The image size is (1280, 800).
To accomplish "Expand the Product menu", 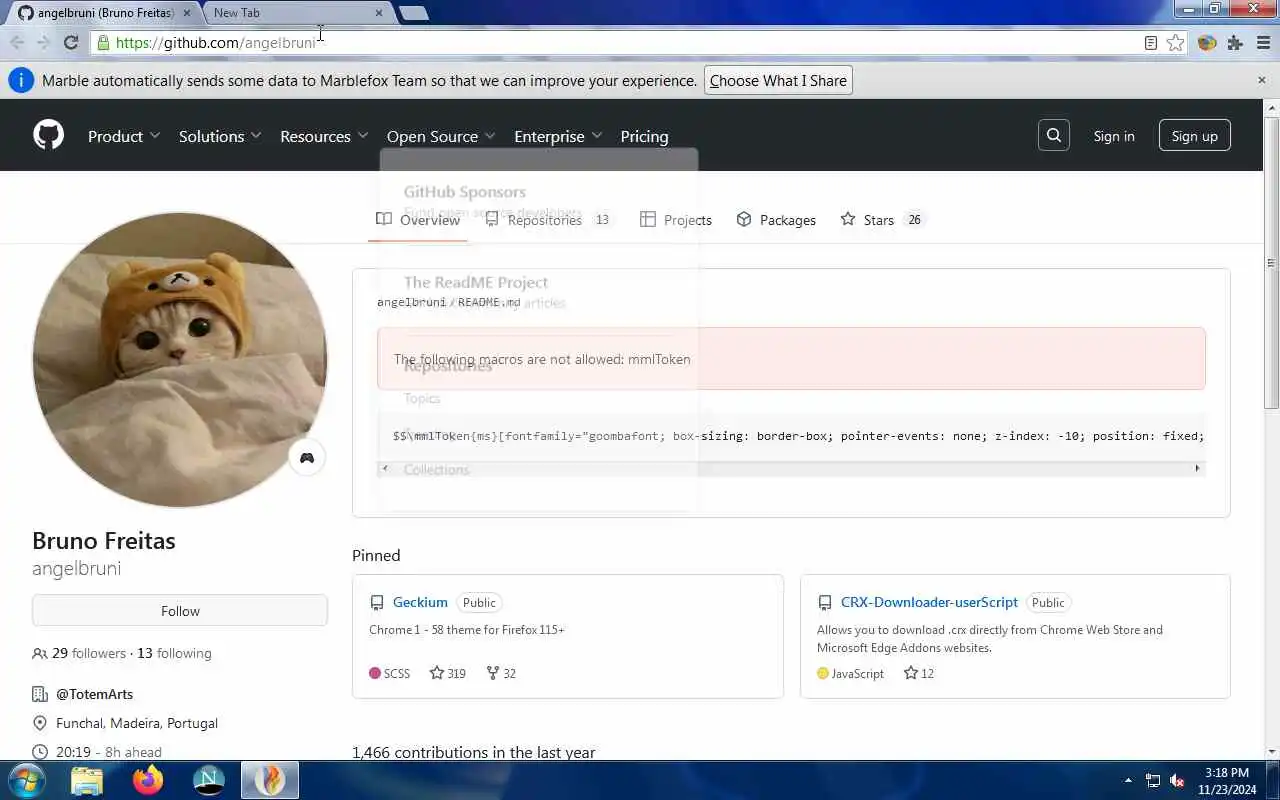I will tap(124, 136).
